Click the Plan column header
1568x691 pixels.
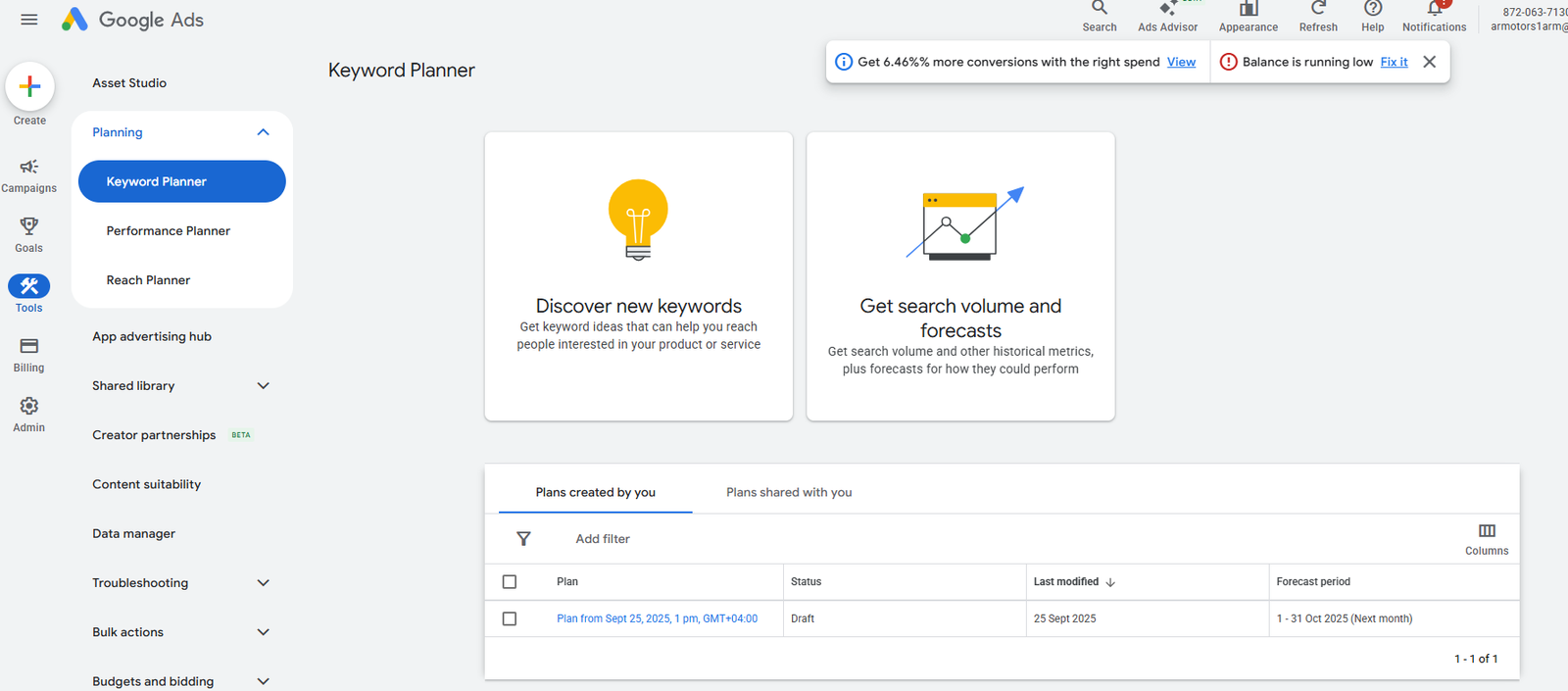tap(567, 582)
